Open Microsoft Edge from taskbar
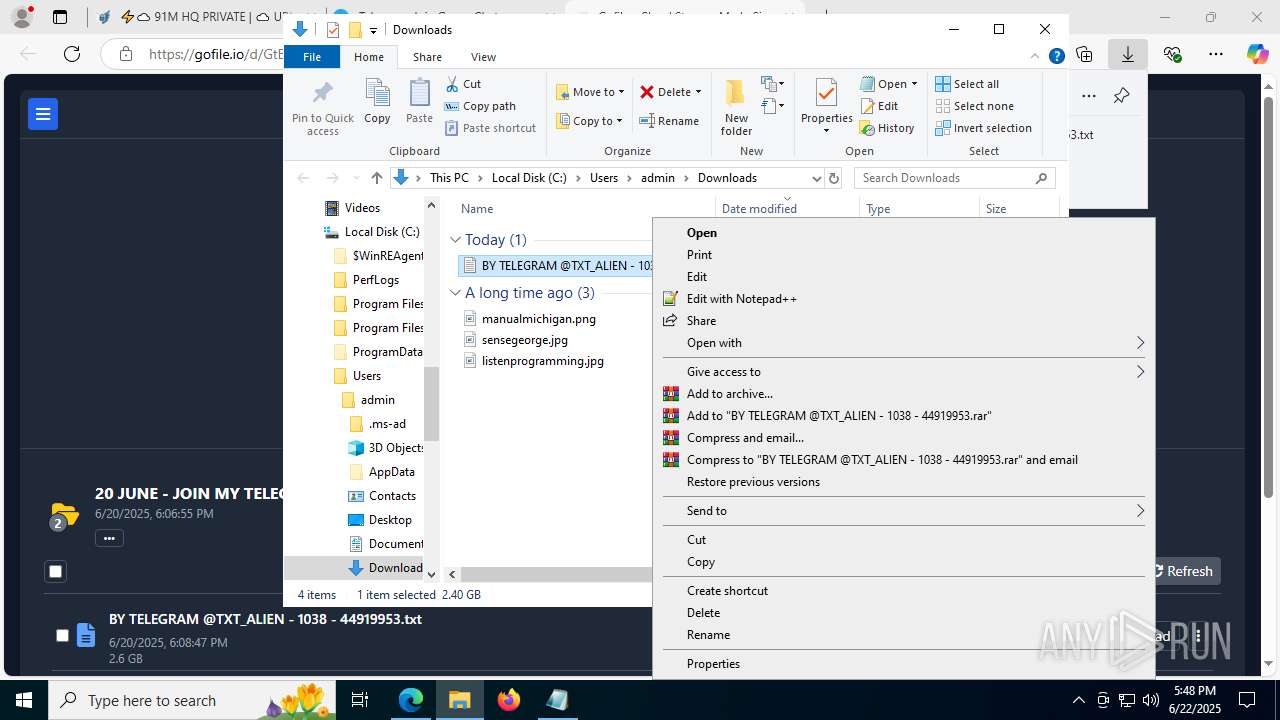 (x=411, y=700)
